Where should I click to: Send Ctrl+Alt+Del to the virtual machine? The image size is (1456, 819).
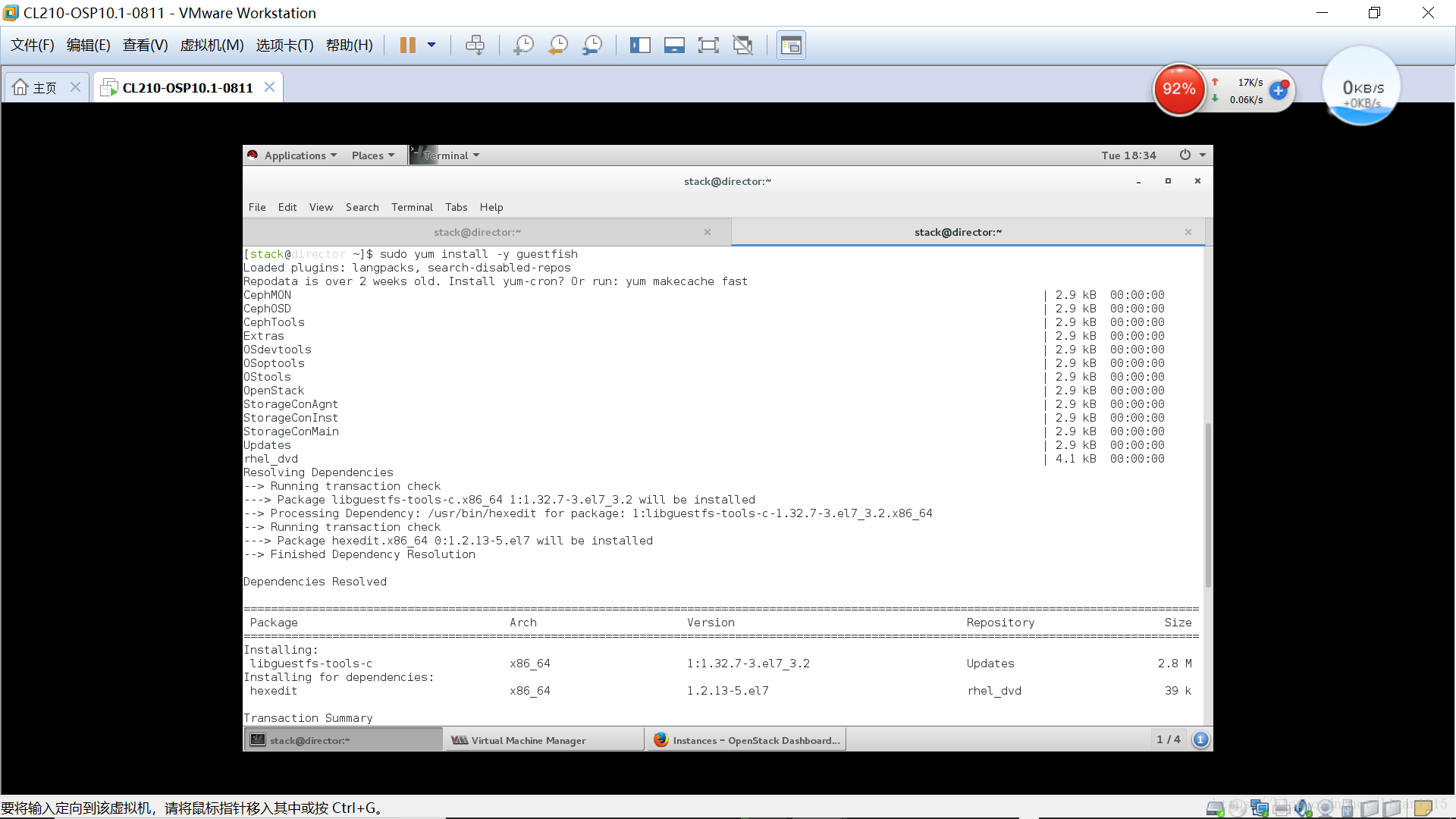[475, 45]
